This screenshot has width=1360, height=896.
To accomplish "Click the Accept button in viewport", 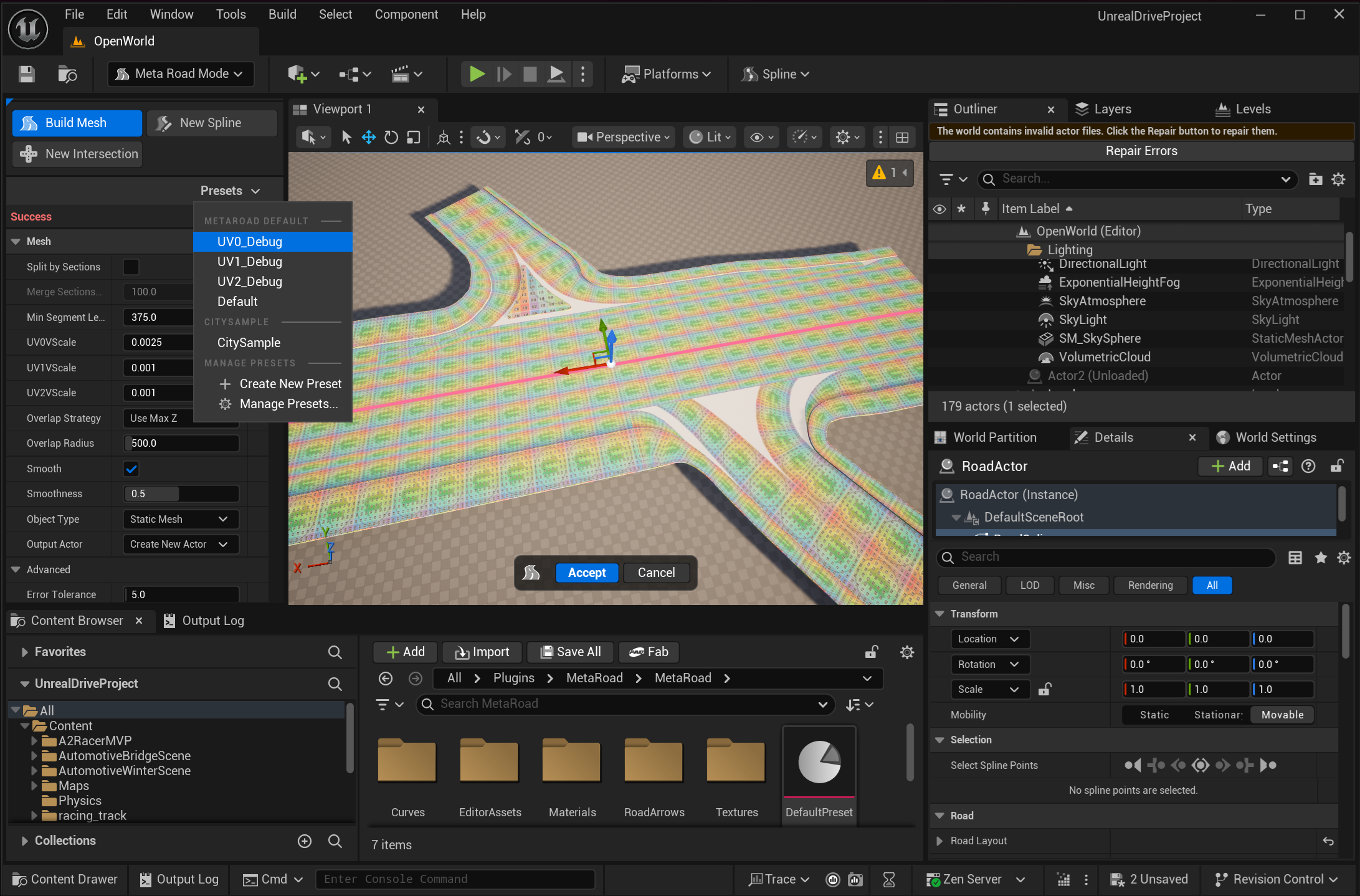I will 587,573.
